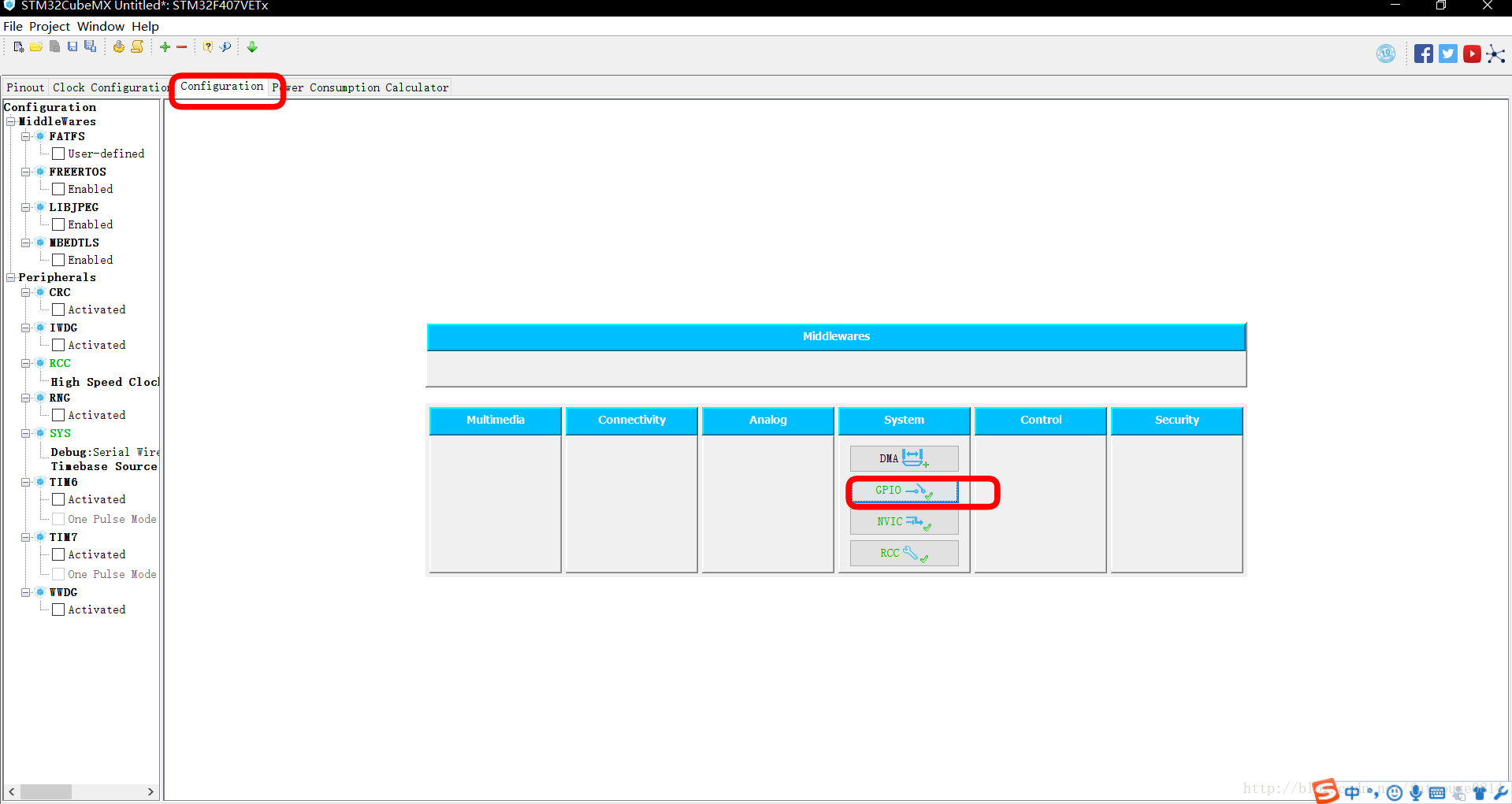
Task: Open the Power Consumption Calculator tab
Action: (362, 87)
